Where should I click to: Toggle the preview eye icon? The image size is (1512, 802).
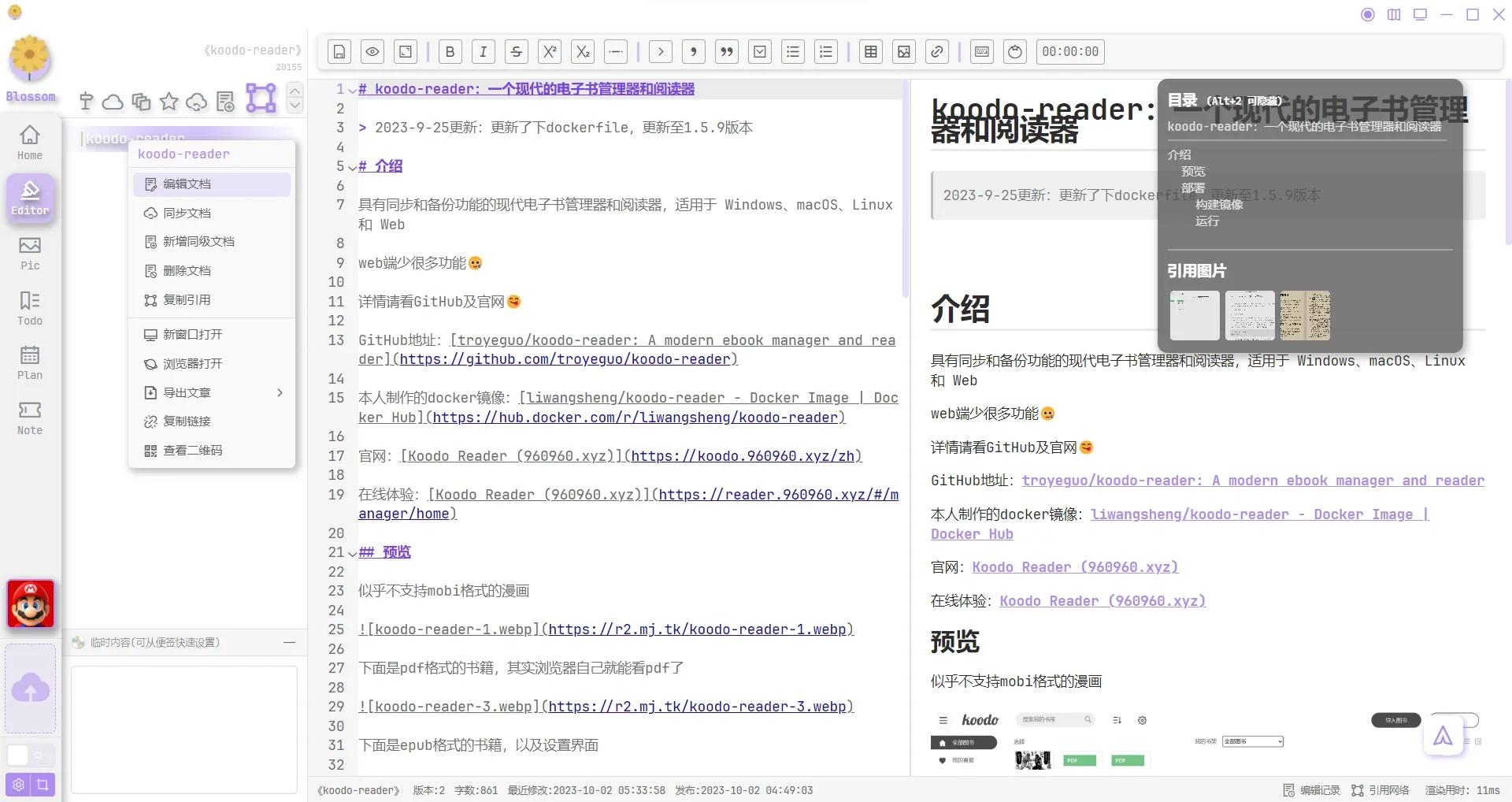pyautogui.click(x=372, y=52)
